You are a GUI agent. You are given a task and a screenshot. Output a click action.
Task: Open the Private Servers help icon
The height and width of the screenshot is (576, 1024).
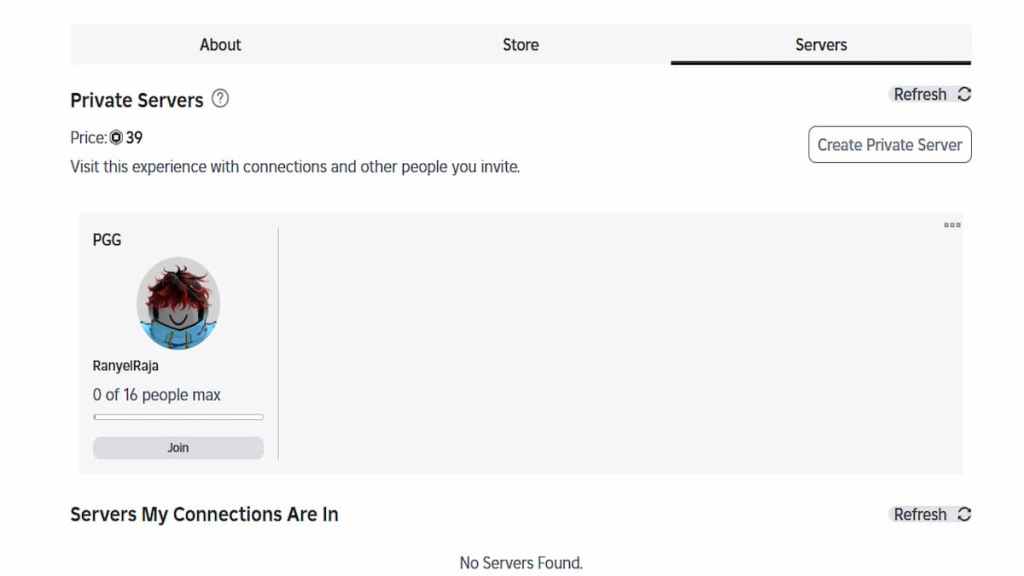(221, 99)
